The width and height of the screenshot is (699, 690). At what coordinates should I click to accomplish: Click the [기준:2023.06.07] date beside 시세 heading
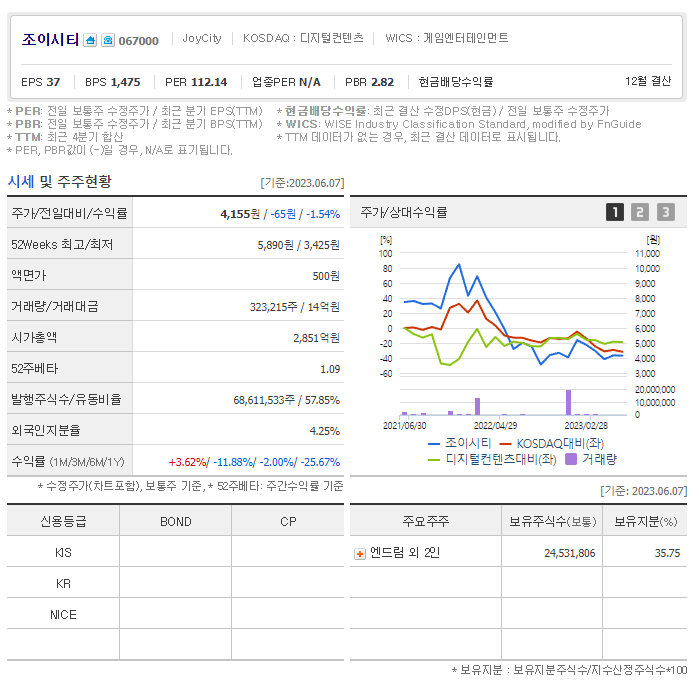coord(302,183)
